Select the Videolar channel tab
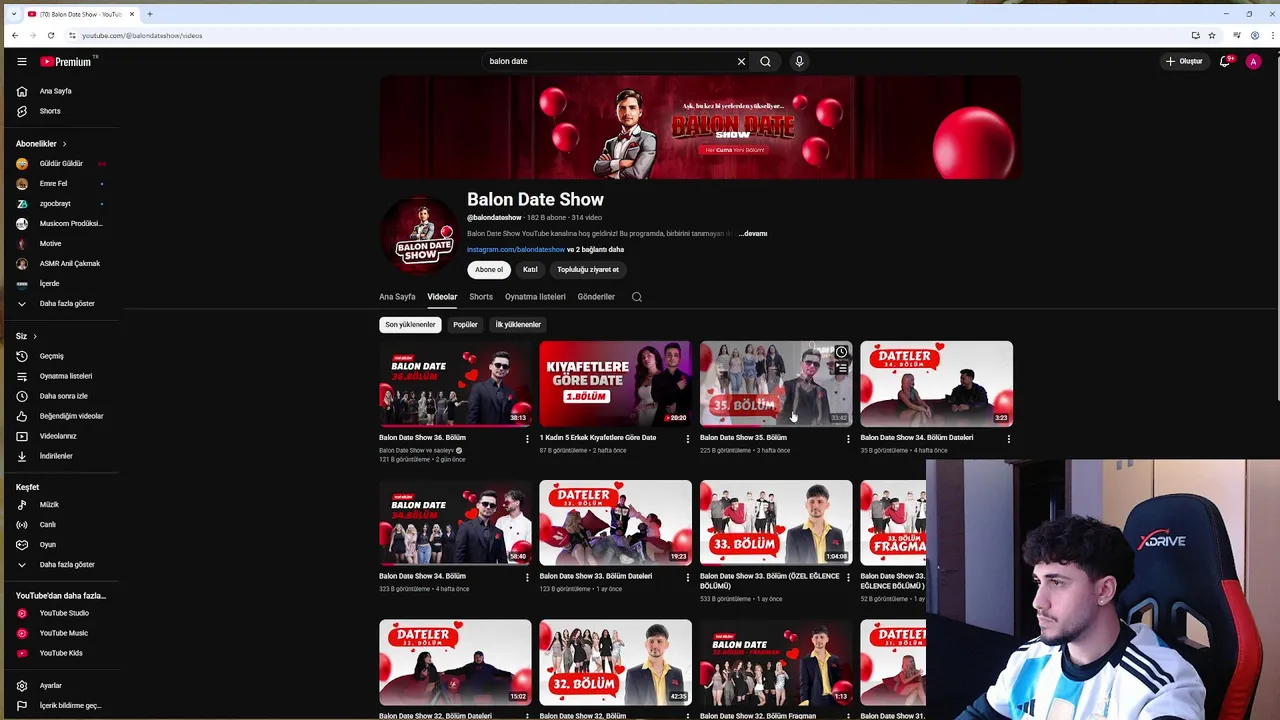The width and height of the screenshot is (1280, 720). (x=442, y=297)
